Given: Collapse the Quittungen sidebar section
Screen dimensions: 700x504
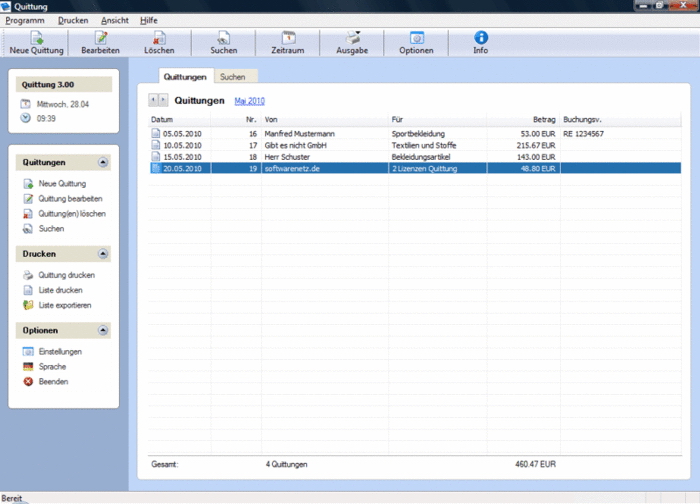Looking at the screenshot, I should click(103, 162).
